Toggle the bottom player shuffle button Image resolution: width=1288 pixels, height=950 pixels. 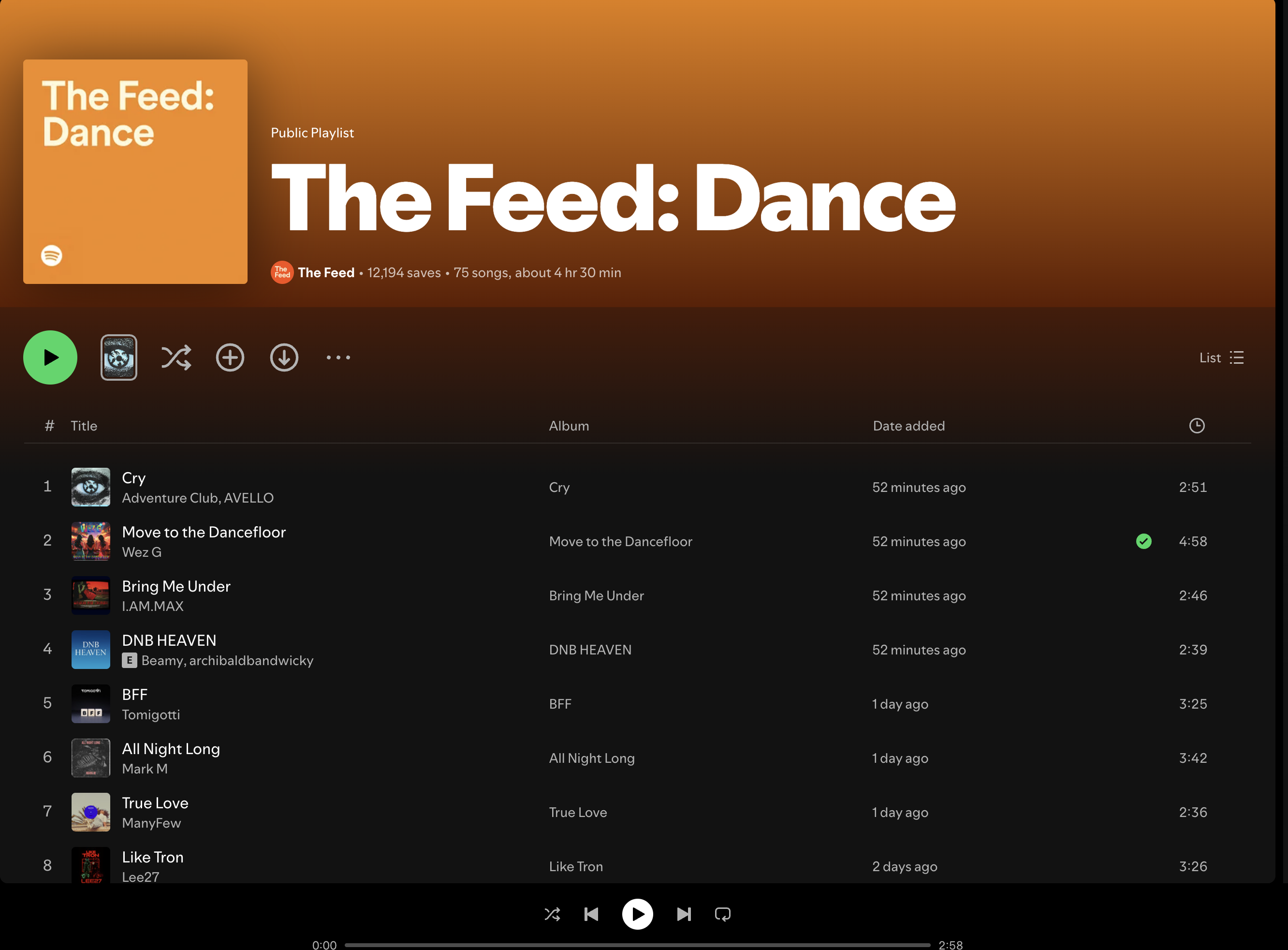552,914
